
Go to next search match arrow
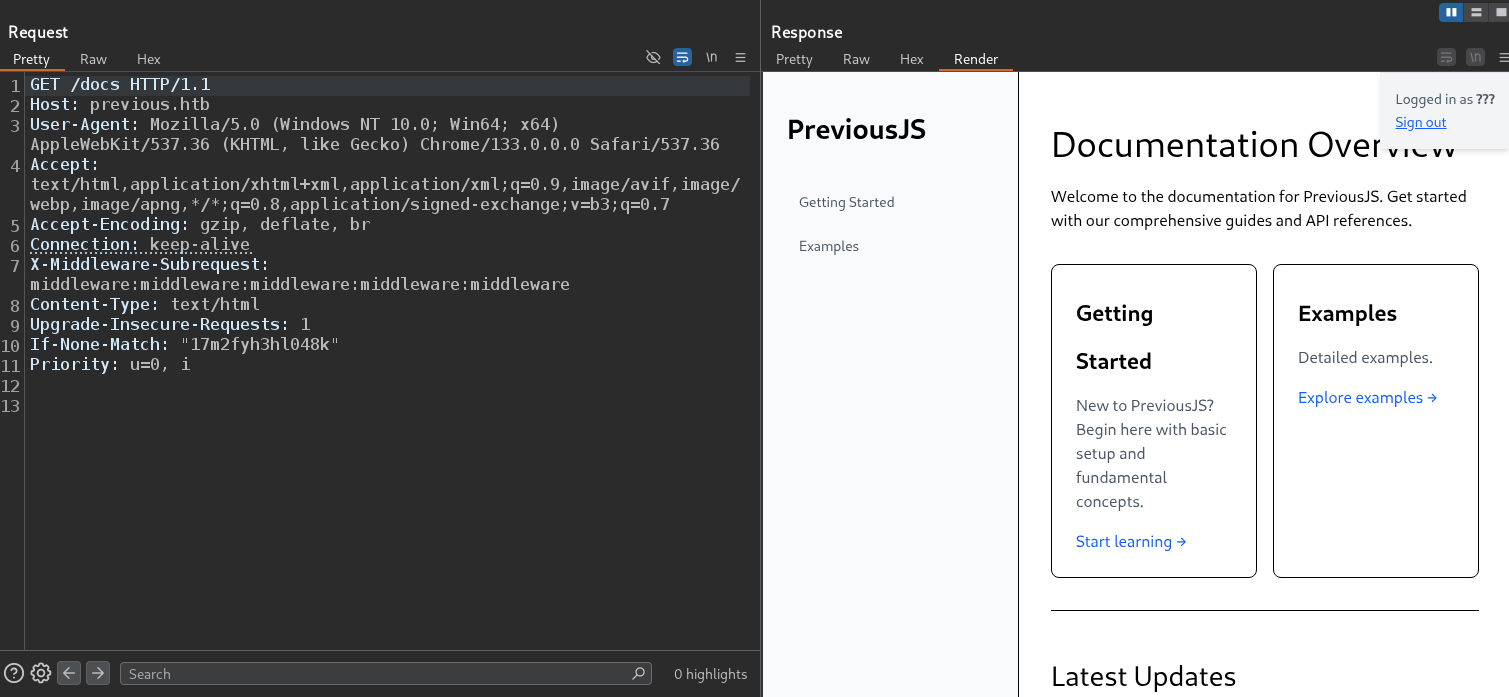pos(97,673)
